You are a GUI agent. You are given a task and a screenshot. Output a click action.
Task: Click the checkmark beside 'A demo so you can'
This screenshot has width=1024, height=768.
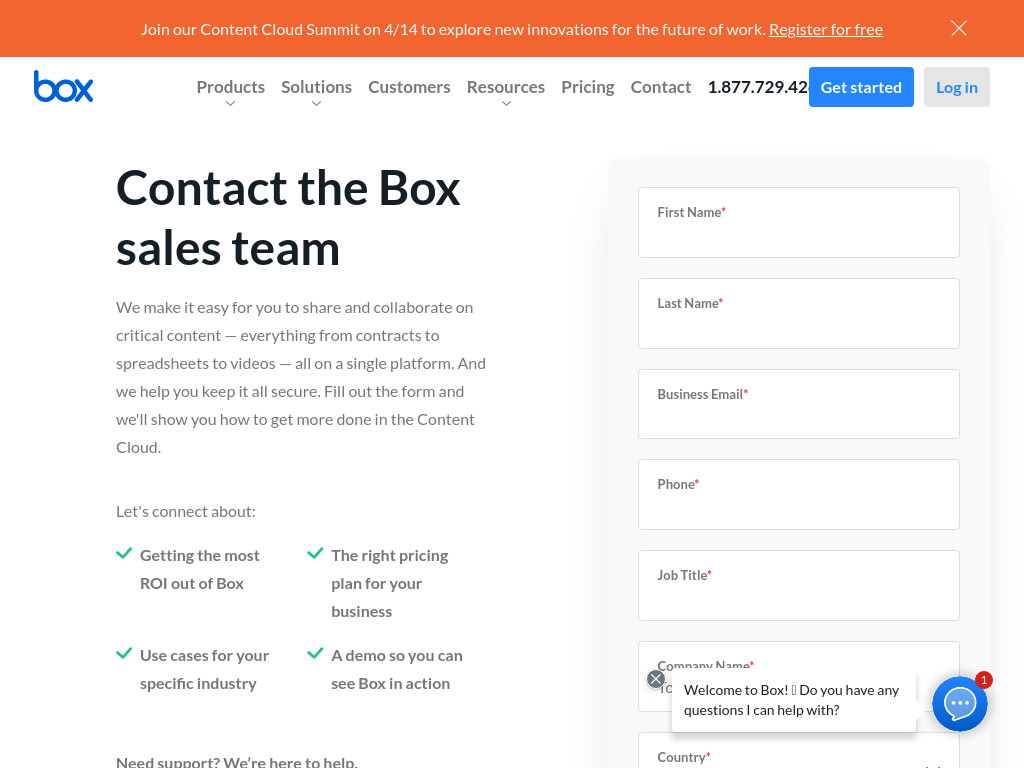tap(315, 653)
